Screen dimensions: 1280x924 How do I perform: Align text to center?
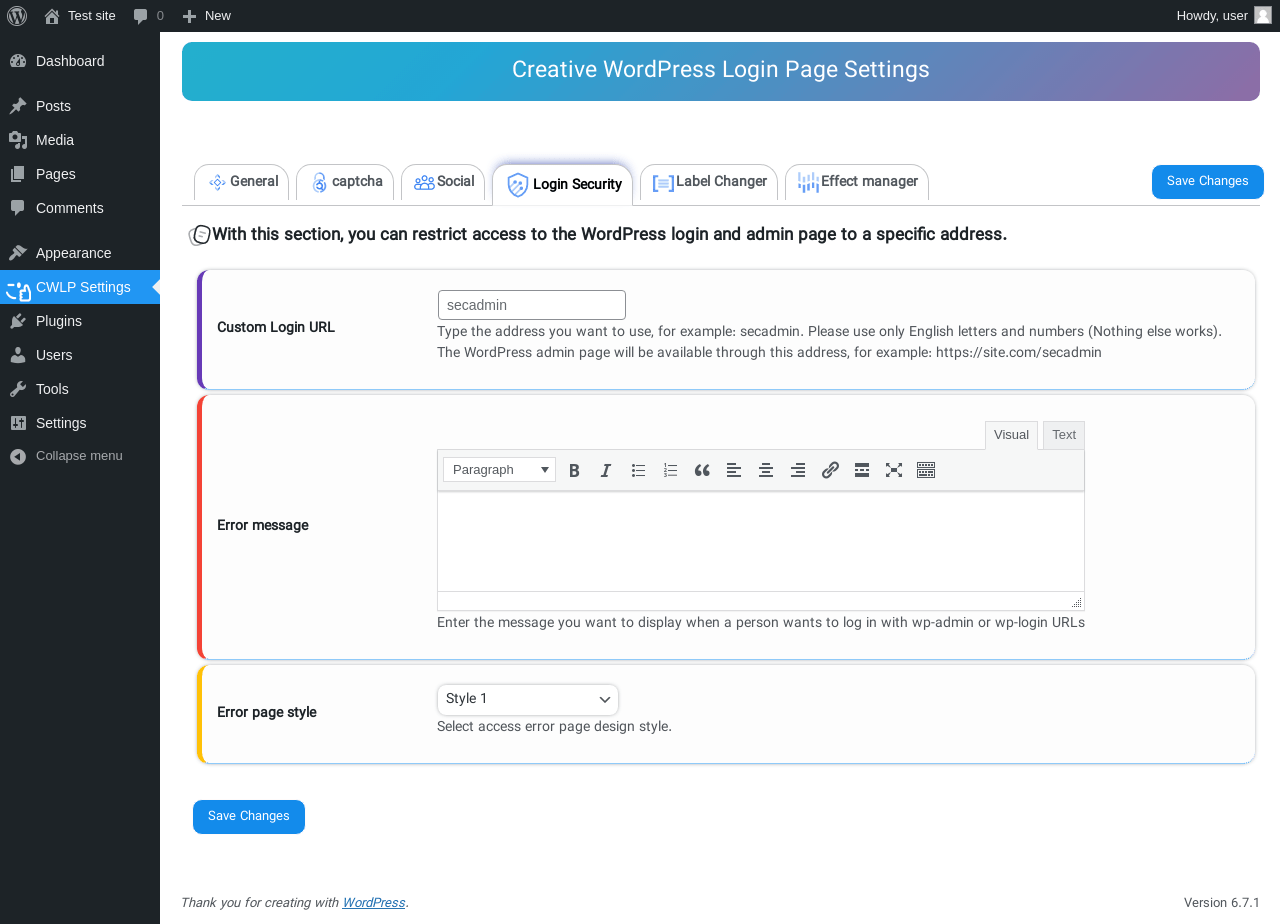click(x=766, y=470)
